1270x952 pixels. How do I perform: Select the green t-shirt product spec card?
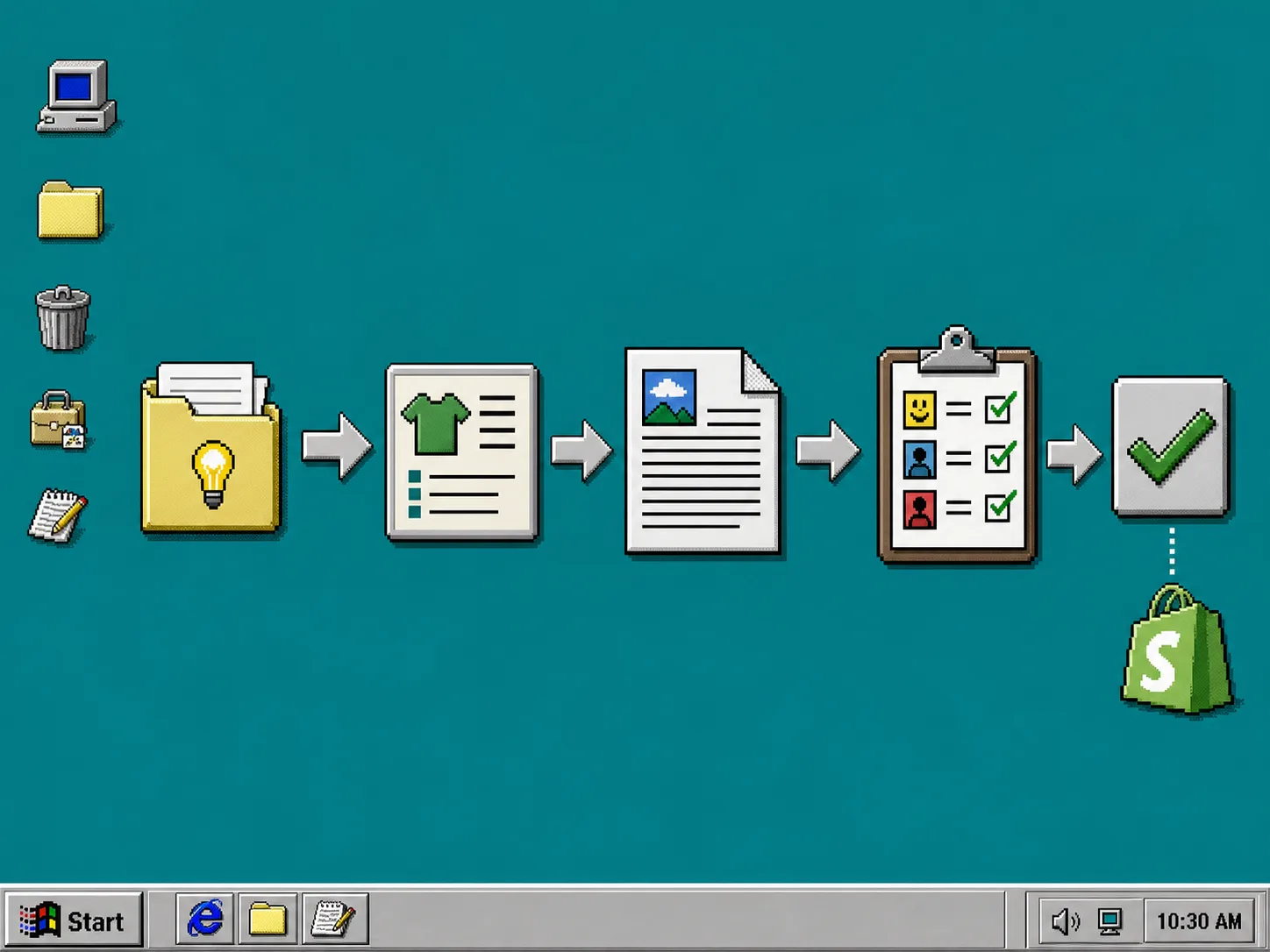(x=462, y=452)
